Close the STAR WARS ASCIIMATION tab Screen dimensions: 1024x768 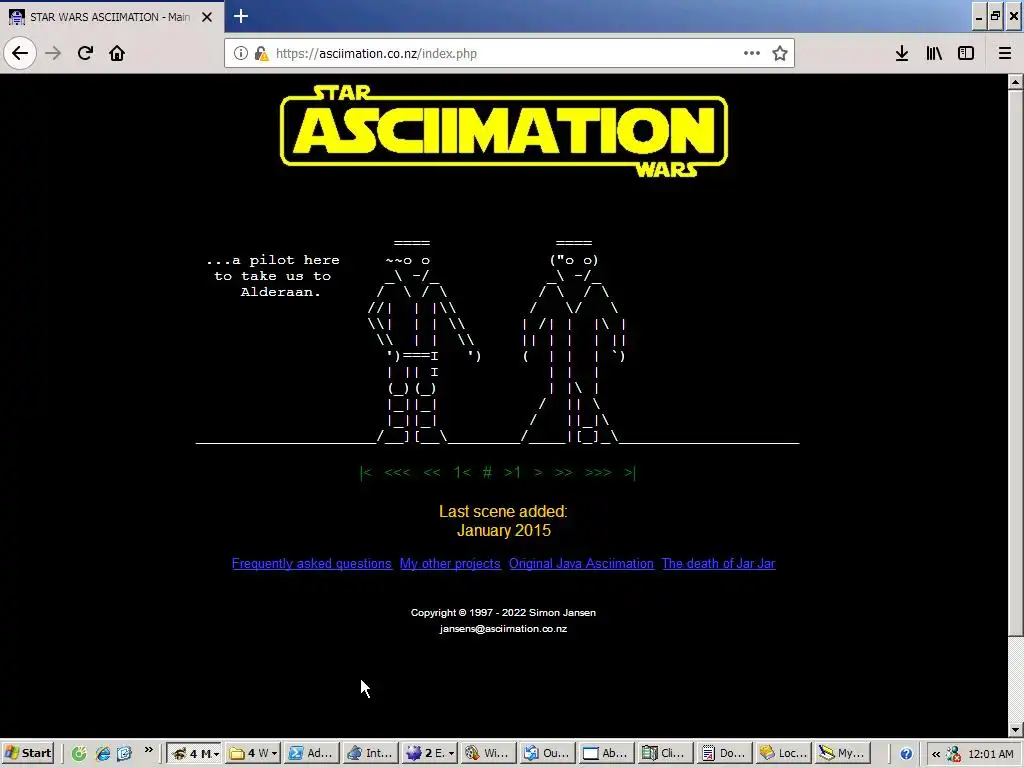click(x=207, y=17)
